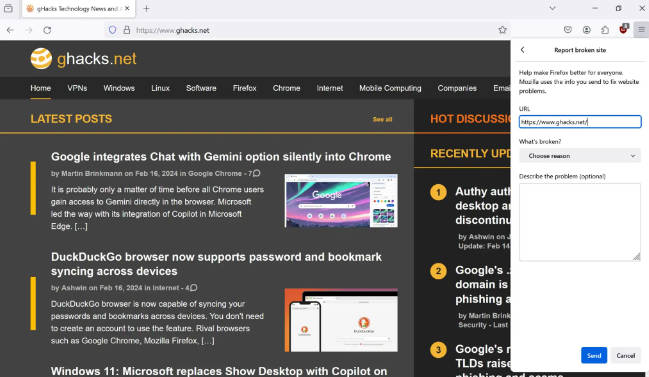Image resolution: width=649 pixels, height=377 pixels.
Task: Close the gHacks Technology News tab
Action: pyautogui.click(x=127, y=8)
